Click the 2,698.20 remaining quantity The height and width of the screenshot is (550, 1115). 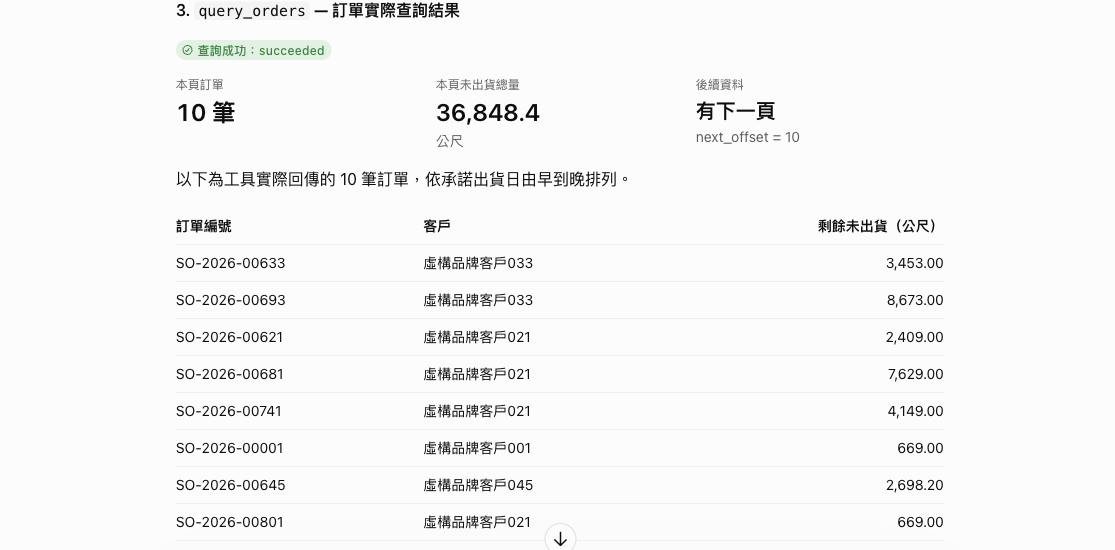[914, 485]
